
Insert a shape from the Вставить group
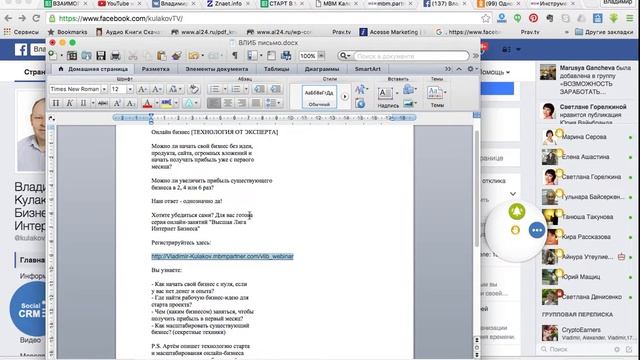(x=408, y=89)
